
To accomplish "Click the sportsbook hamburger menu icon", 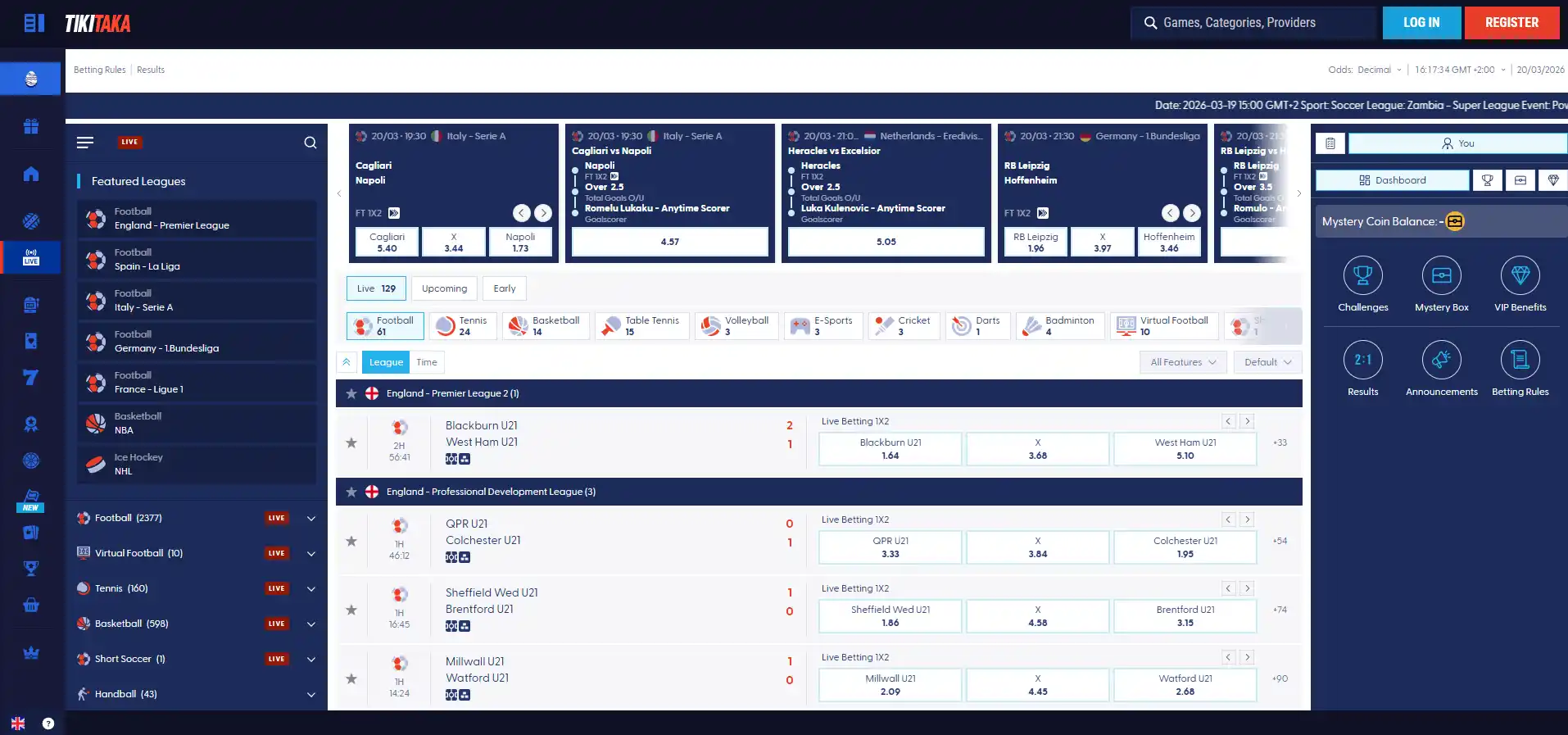I will pos(85,143).
